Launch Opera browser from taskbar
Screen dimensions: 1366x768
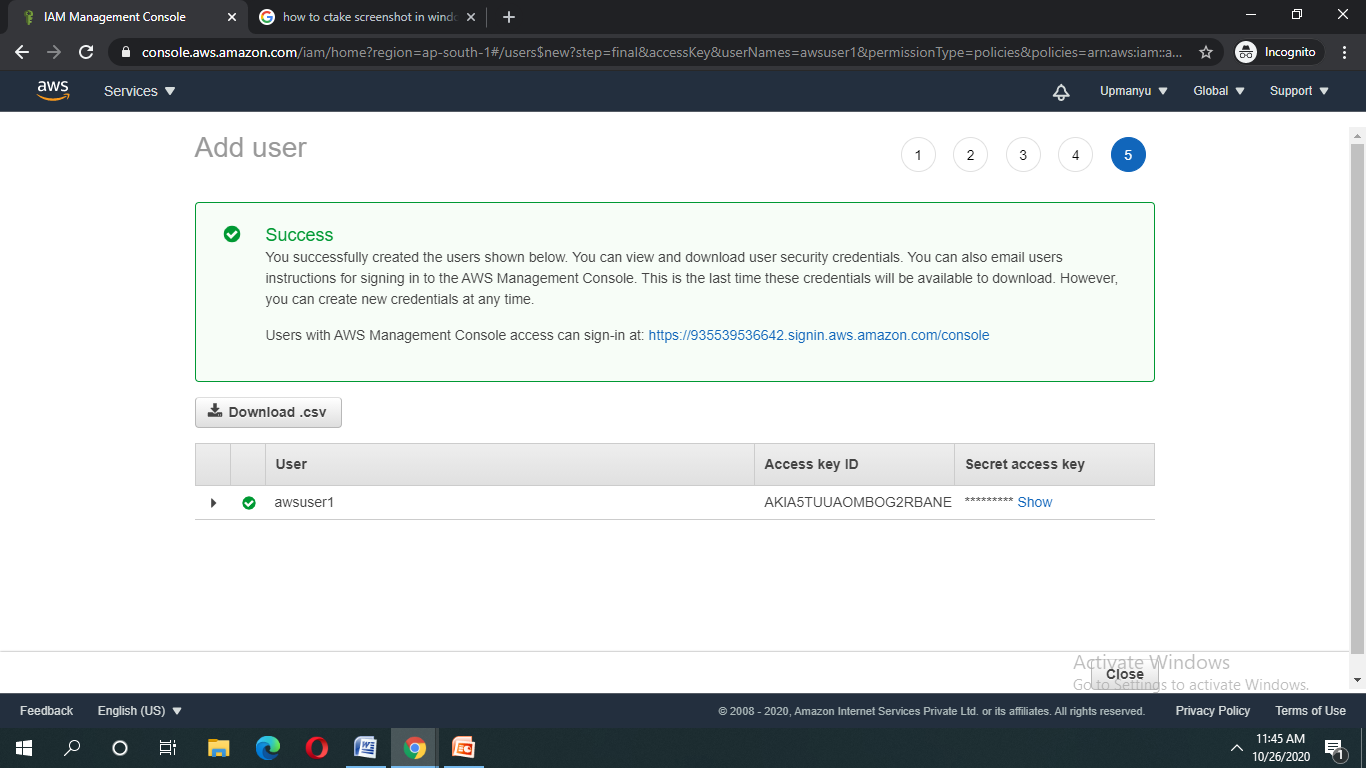[x=316, y=747]
